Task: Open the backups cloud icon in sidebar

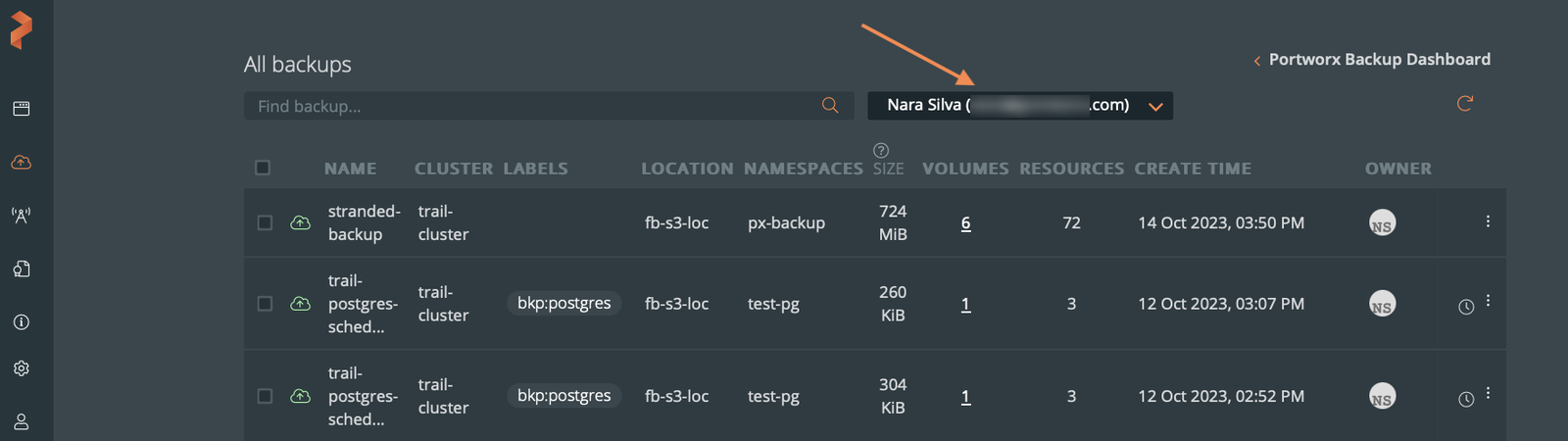Action: tap(22, 162)
